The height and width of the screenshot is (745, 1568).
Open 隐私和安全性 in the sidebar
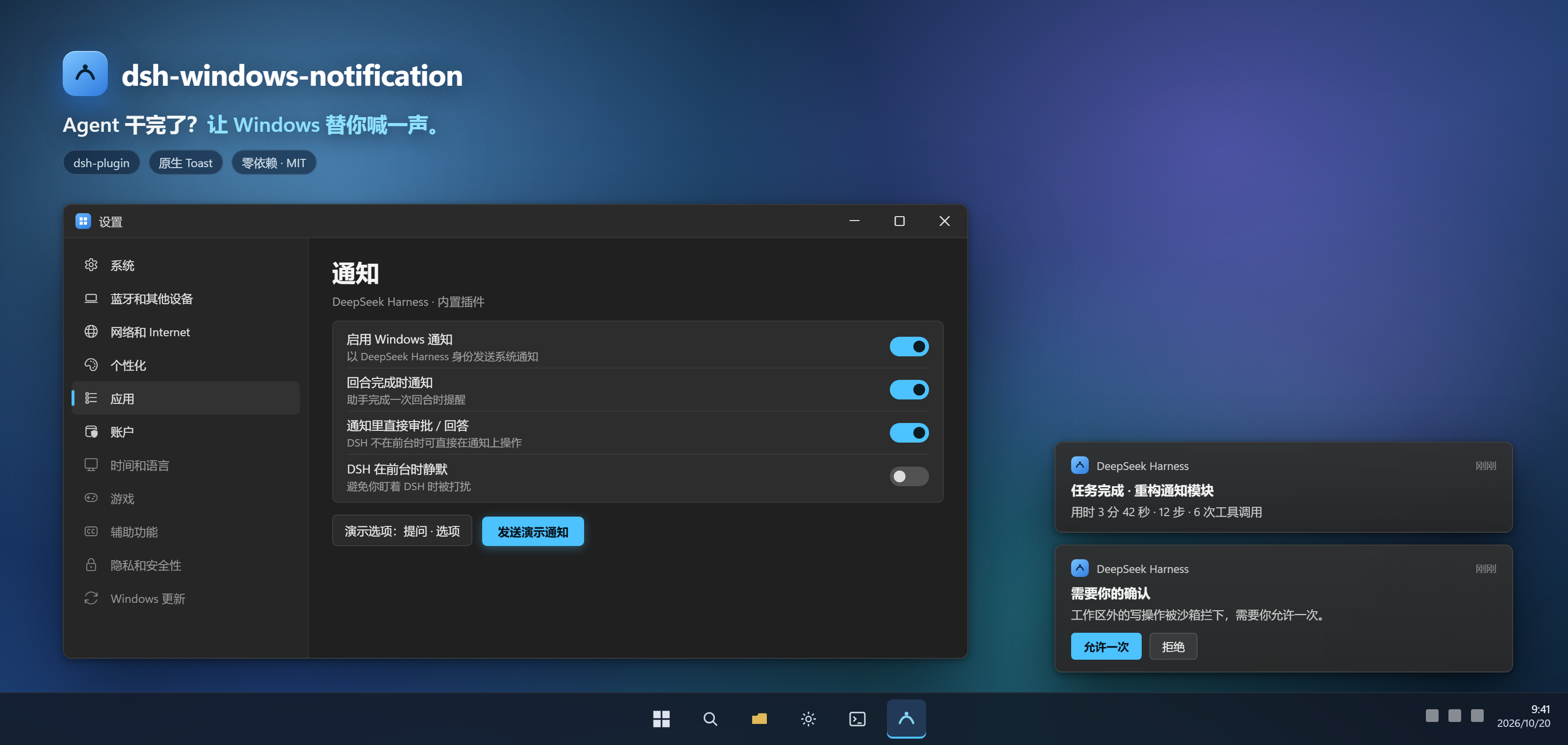click(x=186, y=565)
